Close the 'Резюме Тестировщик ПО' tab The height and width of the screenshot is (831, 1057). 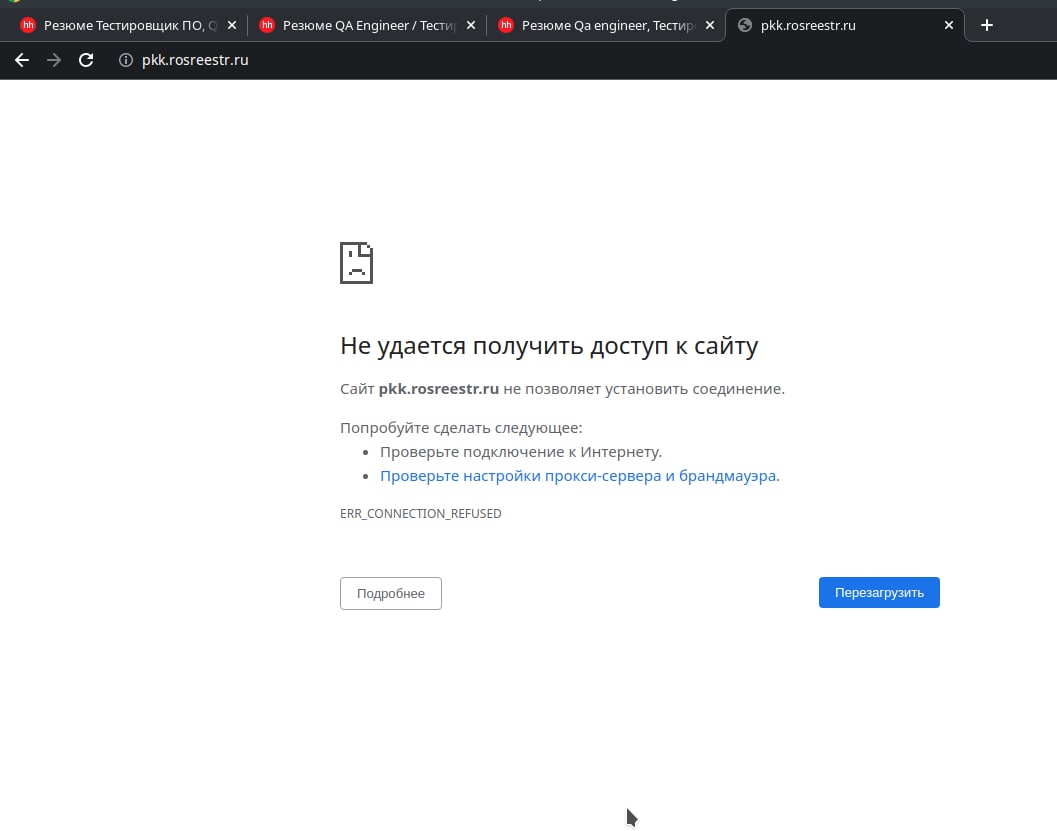click(x=232, y=25)
